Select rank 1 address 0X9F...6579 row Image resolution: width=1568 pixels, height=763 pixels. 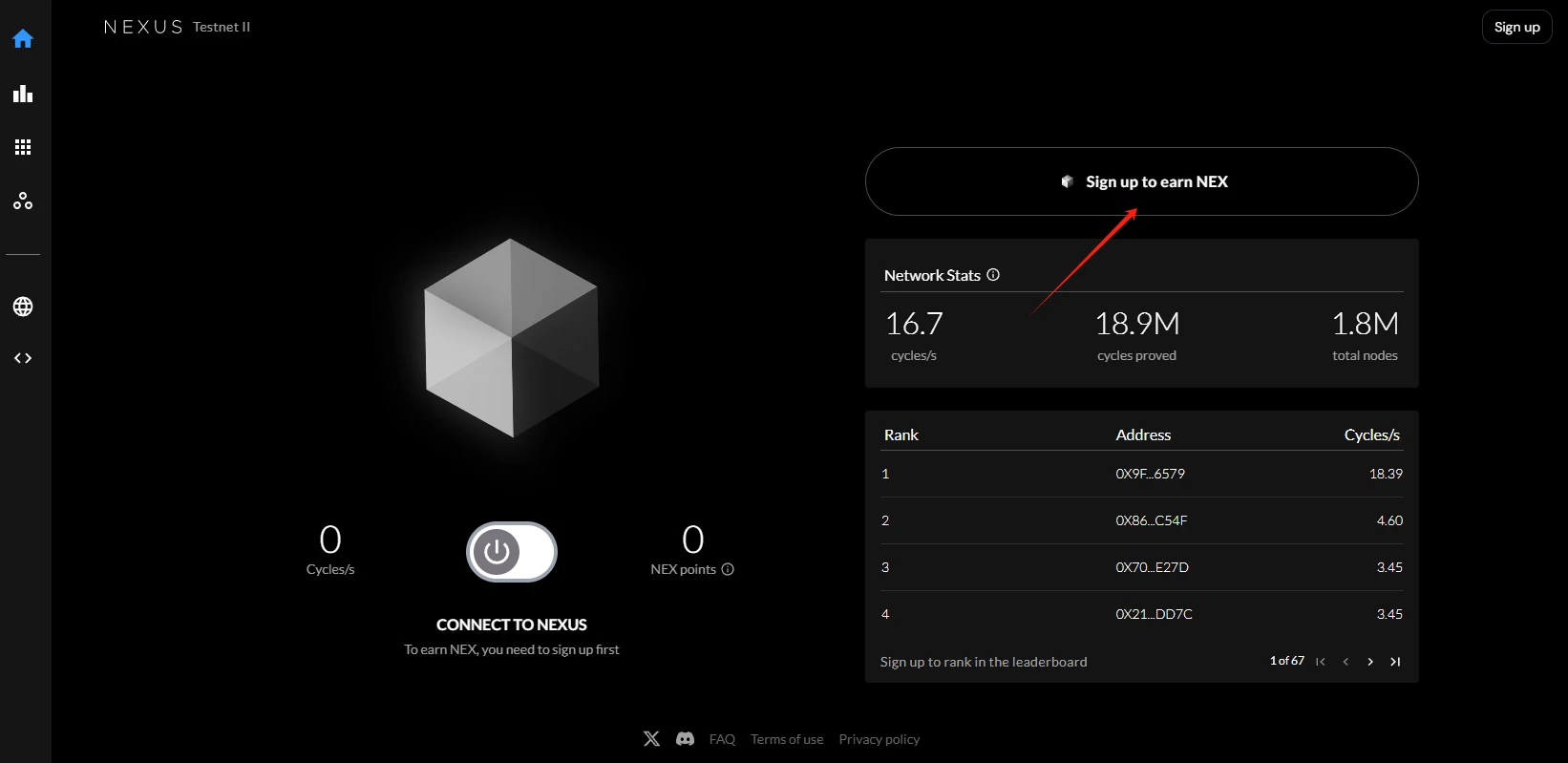click(x=1141, y=474)
